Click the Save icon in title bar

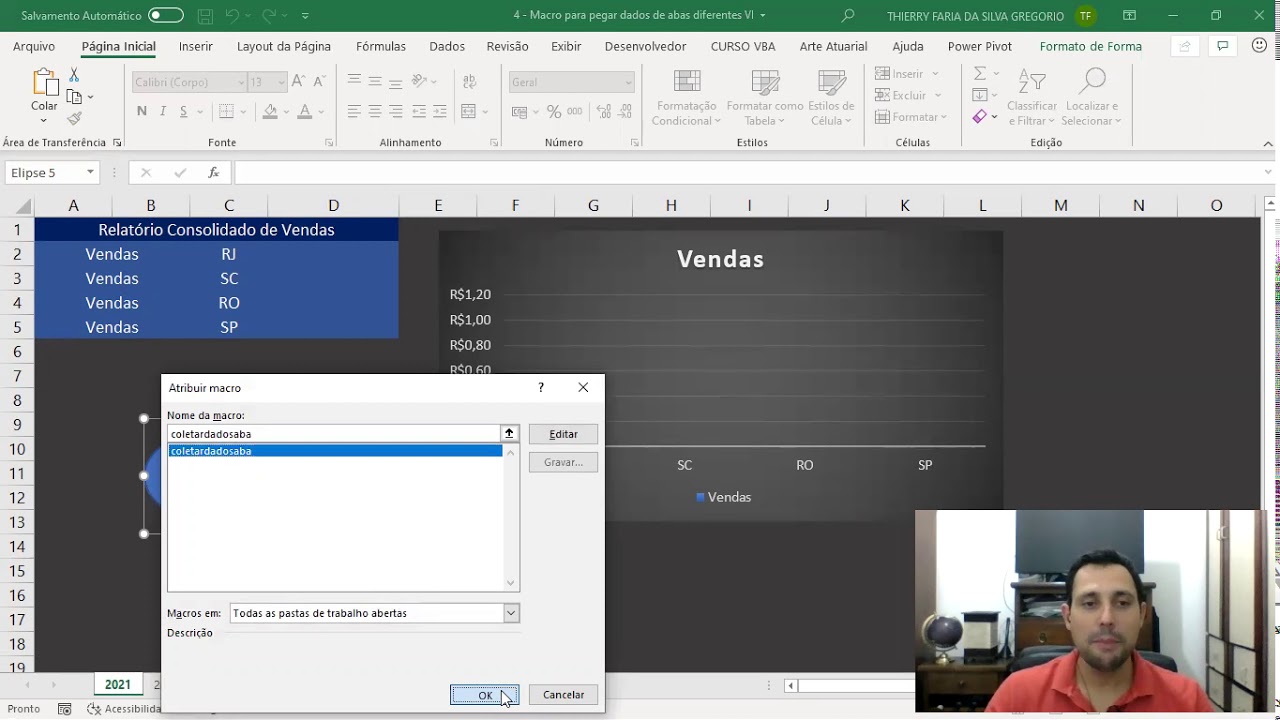205,16
